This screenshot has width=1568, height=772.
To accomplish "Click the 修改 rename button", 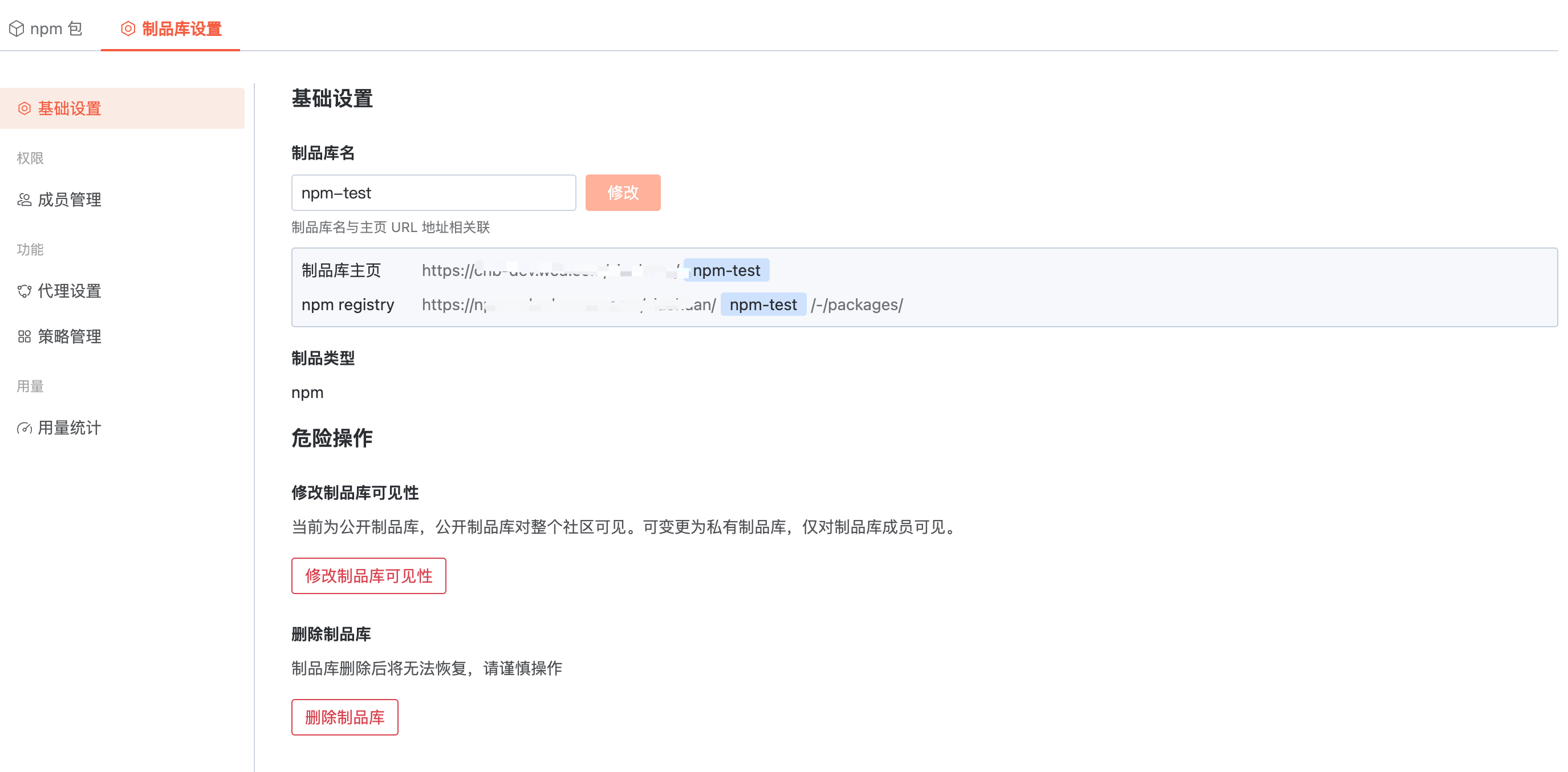I will coord(623,193).
